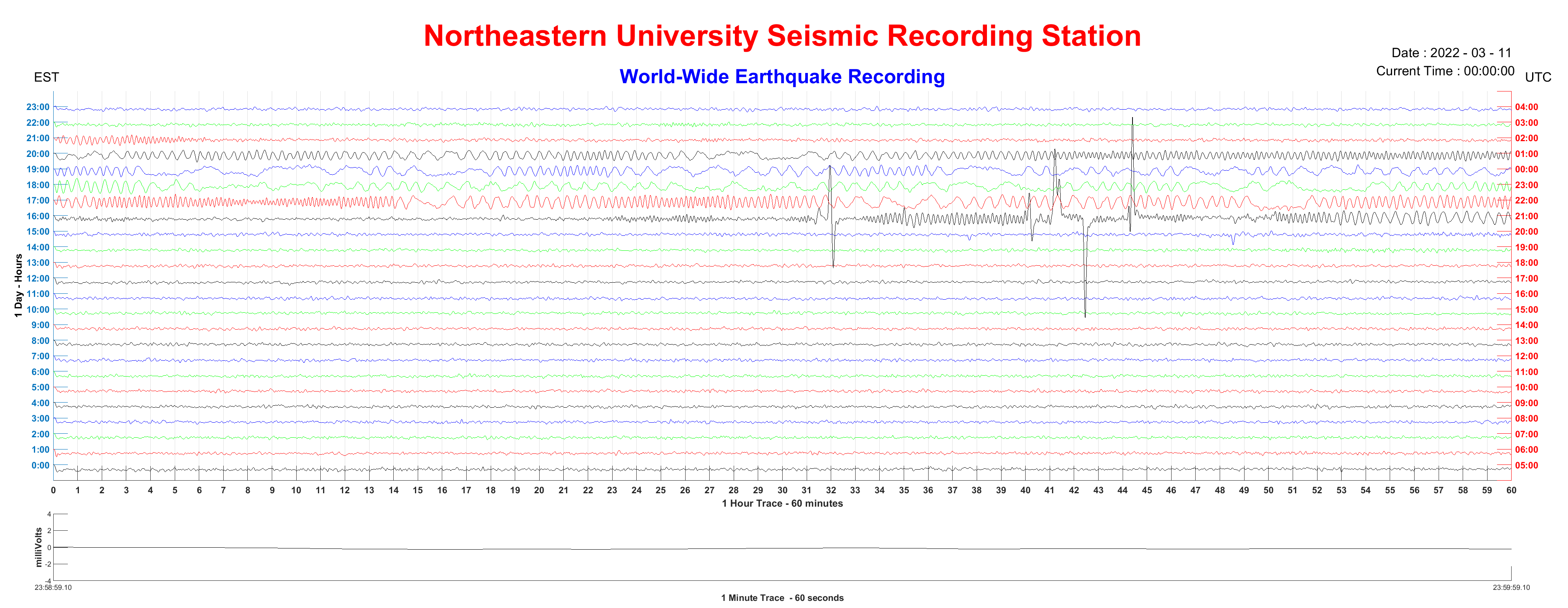Click the 1 Hour Trace axis caption
This screenshot has width=1568, height=608.
(782, 504)
